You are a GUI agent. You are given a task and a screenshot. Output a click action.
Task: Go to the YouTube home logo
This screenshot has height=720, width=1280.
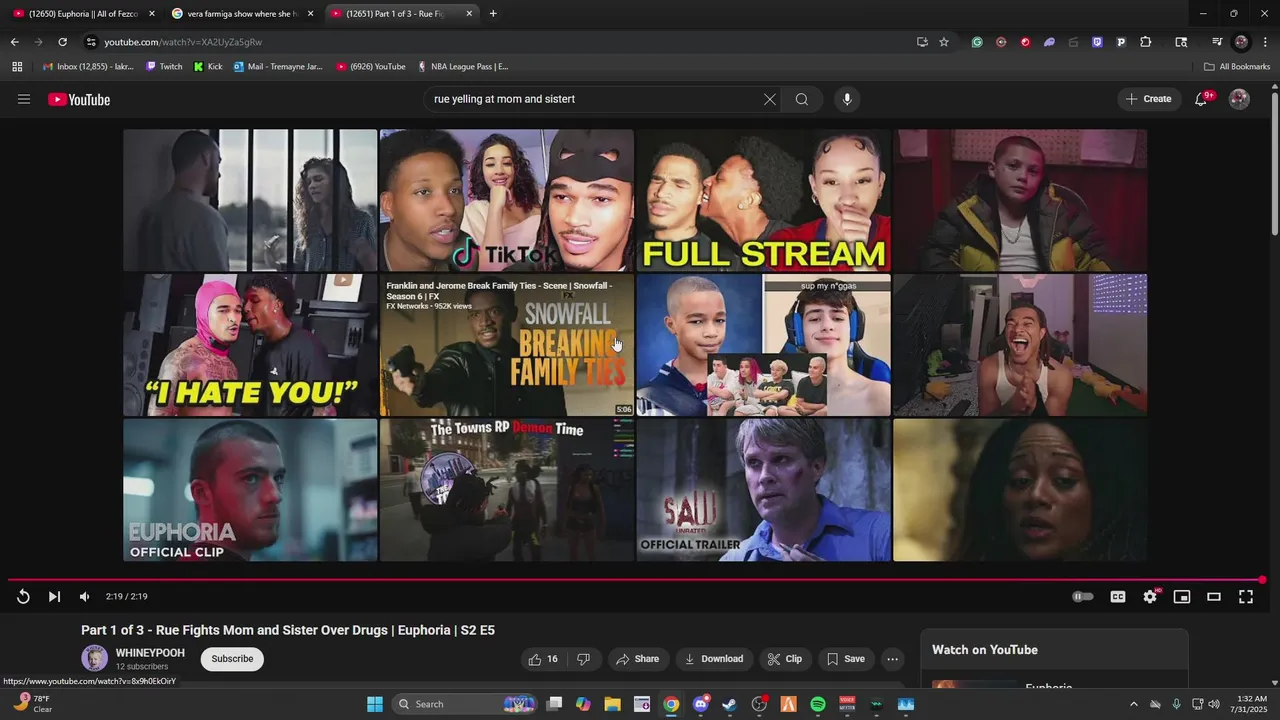click(79, 99)
